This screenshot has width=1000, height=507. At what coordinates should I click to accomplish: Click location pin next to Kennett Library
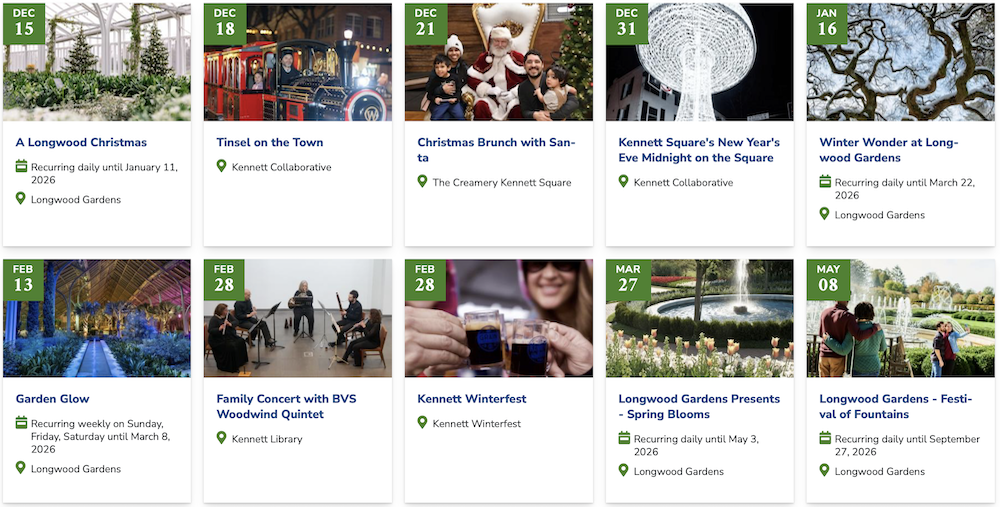coord(221,438)
